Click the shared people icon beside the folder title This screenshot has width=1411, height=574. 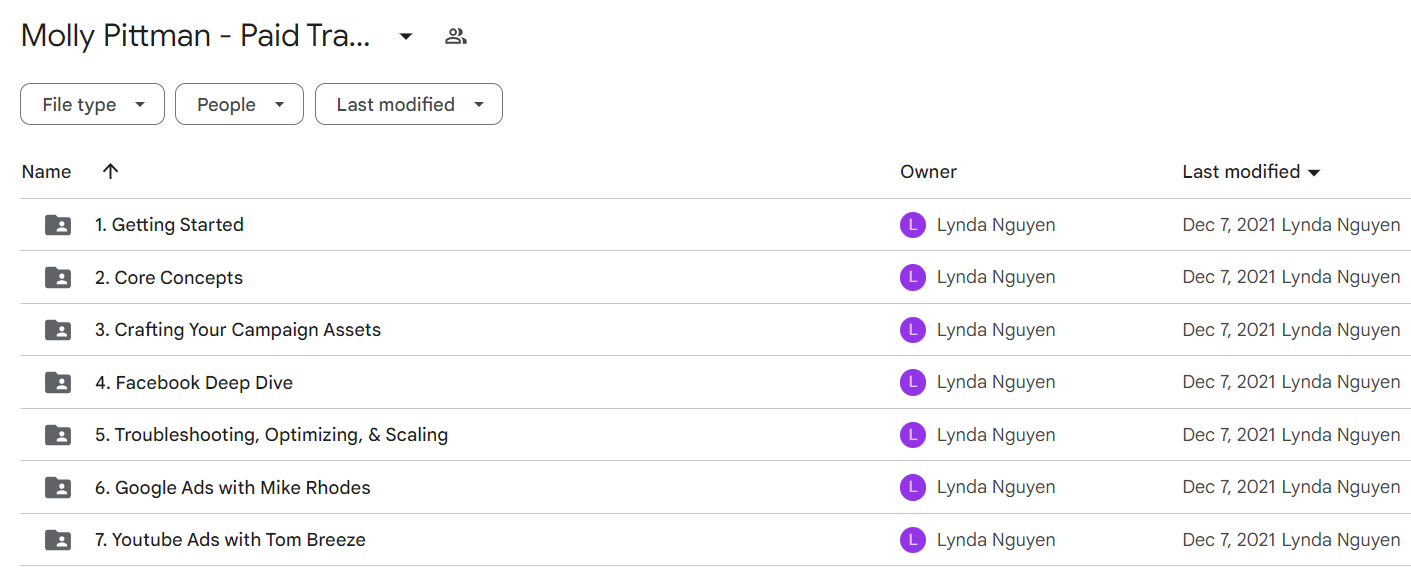tap(456, 37)
